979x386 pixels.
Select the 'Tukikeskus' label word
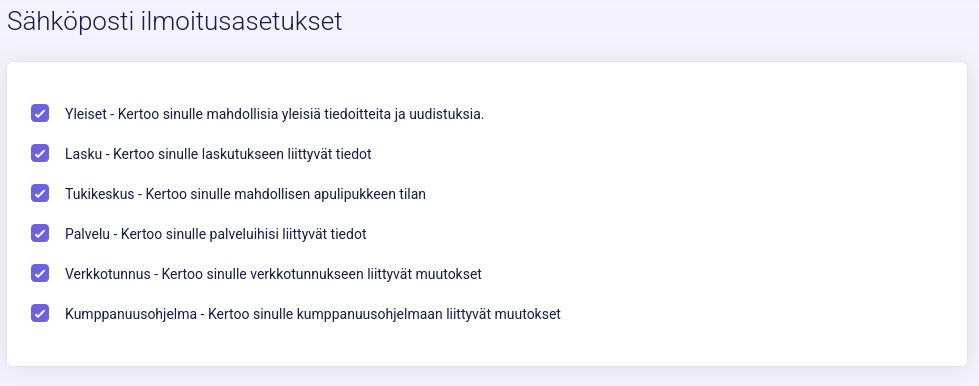99,194
